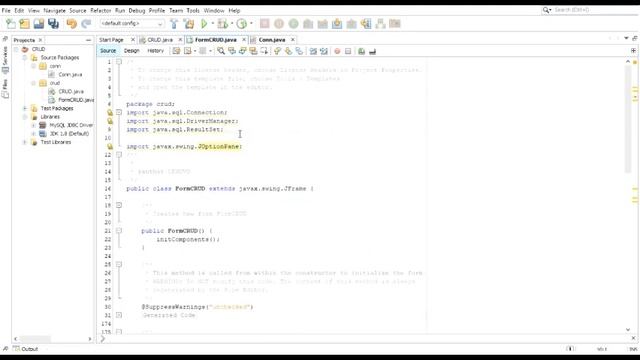Screen dimensions: 640x360
Task: Click the editor vertical scrollbar thumb
Action: (x=628, y=119)
